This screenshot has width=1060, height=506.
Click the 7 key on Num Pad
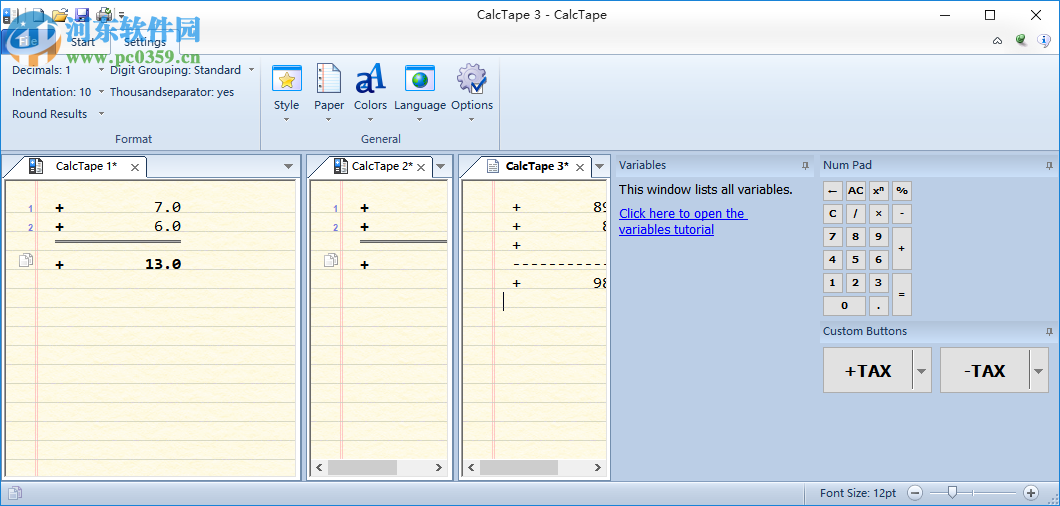(832, 237)
